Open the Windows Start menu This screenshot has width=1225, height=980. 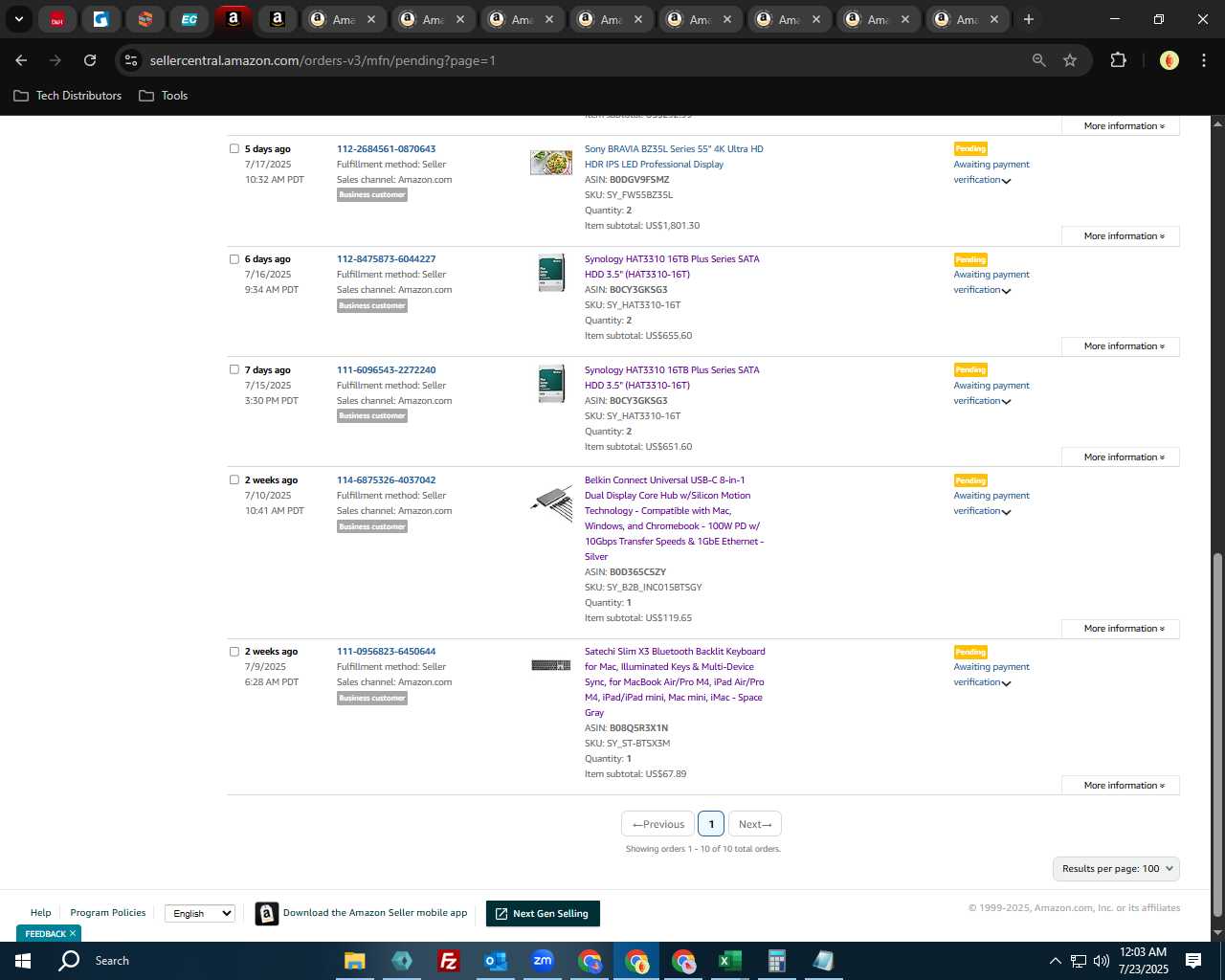click(x=23, y=961)
